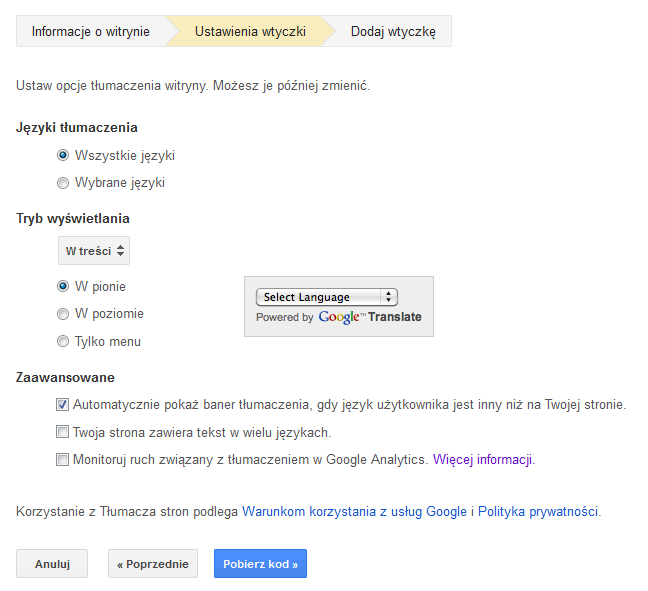Screen dimensions: 648x591
Task: Enable the multi-language page text checkbox
Action: click(62, 432)
